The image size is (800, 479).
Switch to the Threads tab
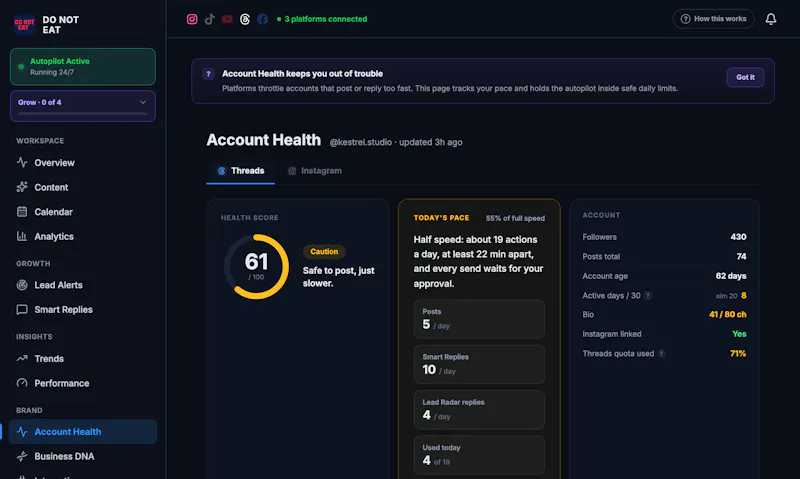point(241,171)
